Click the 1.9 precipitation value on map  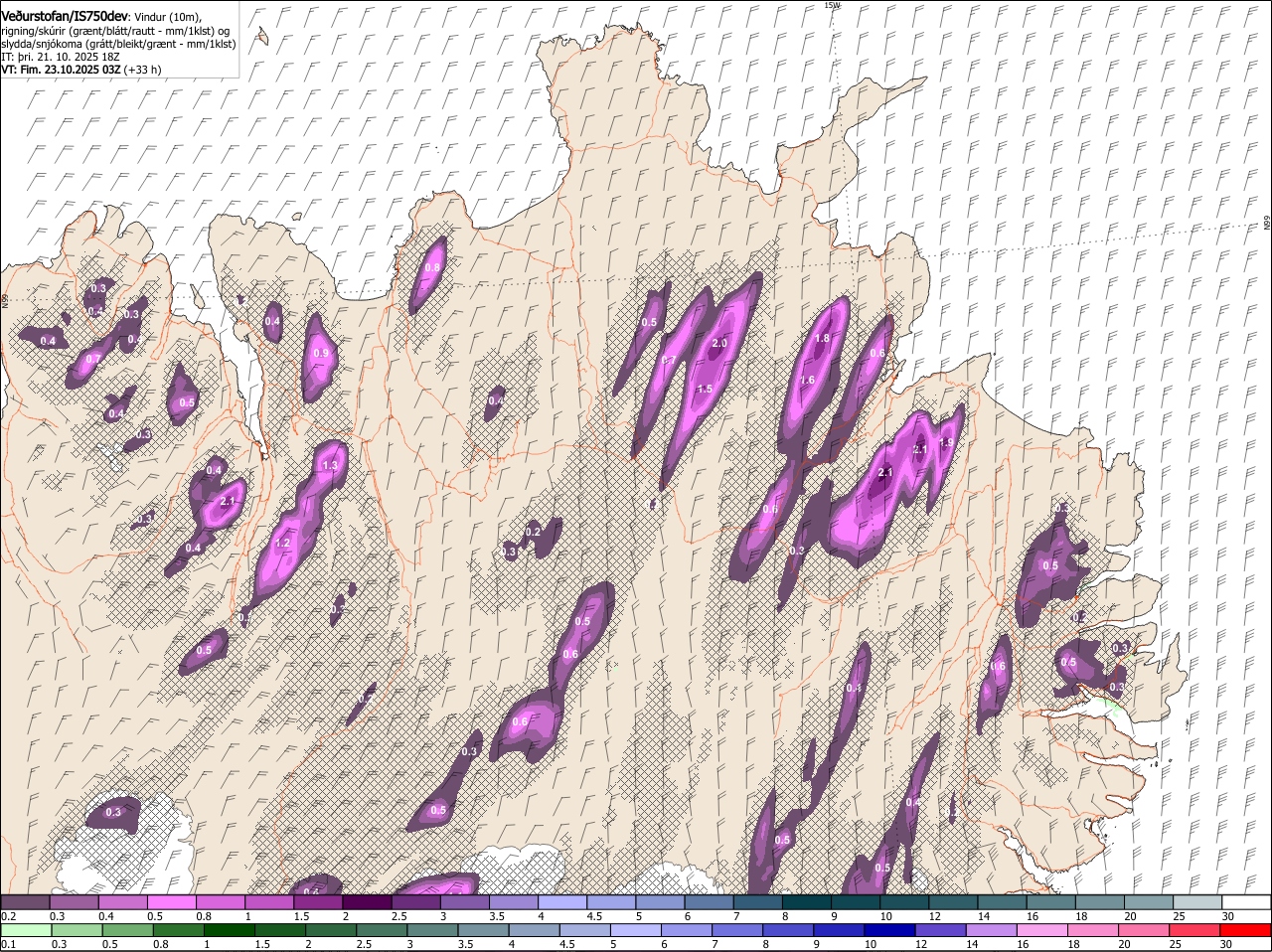[946, 442]
